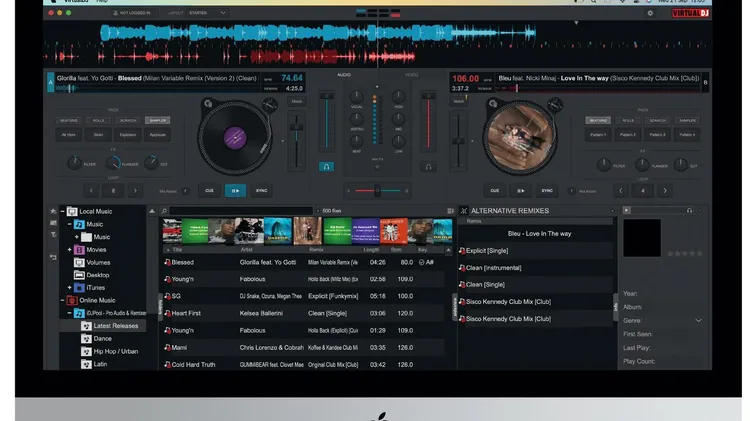Toggle grid view icon right of 500 files

pos(450,210)
